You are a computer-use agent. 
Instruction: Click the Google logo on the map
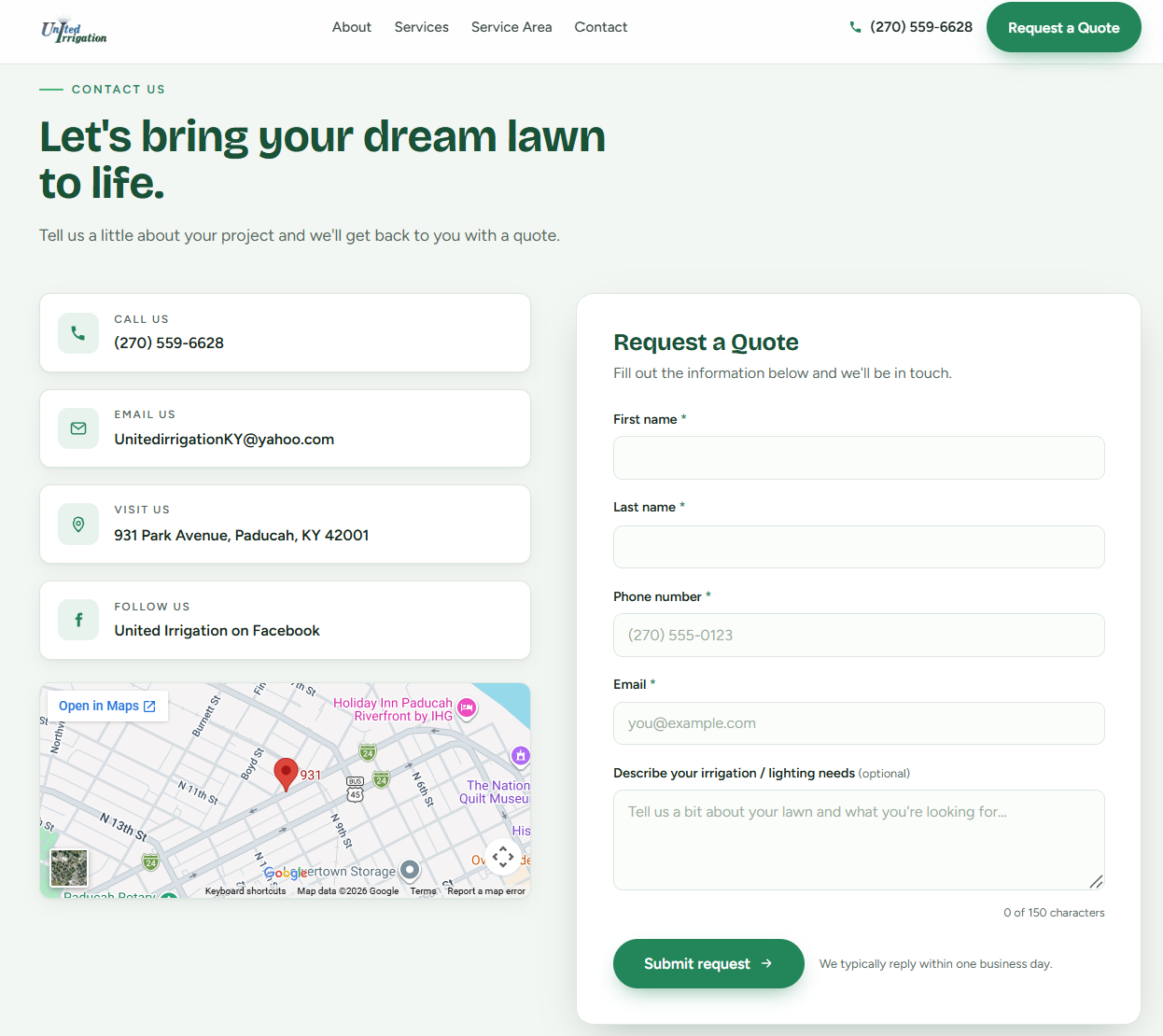pos(285,873)
